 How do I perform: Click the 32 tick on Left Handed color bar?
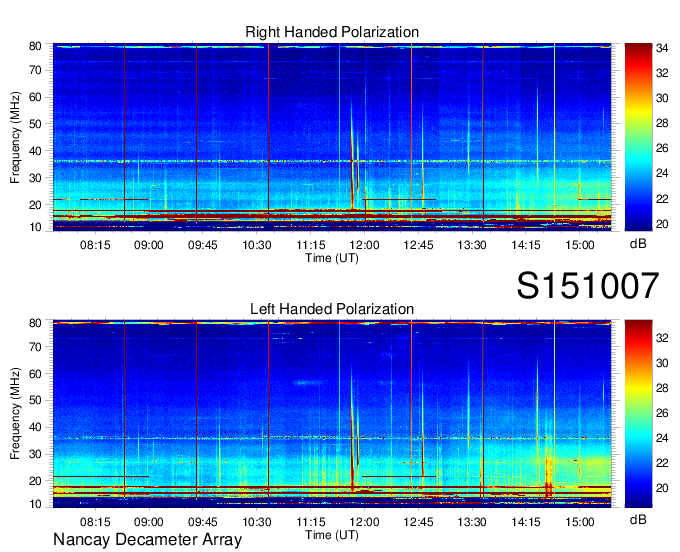coord(662,338)
